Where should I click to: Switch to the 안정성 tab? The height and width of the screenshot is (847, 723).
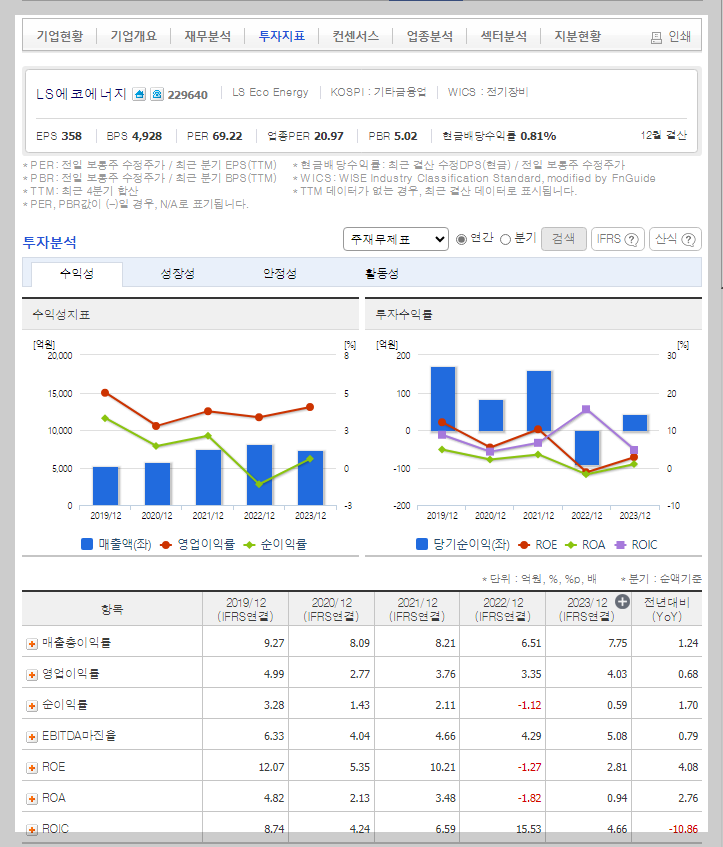[280, 274]
